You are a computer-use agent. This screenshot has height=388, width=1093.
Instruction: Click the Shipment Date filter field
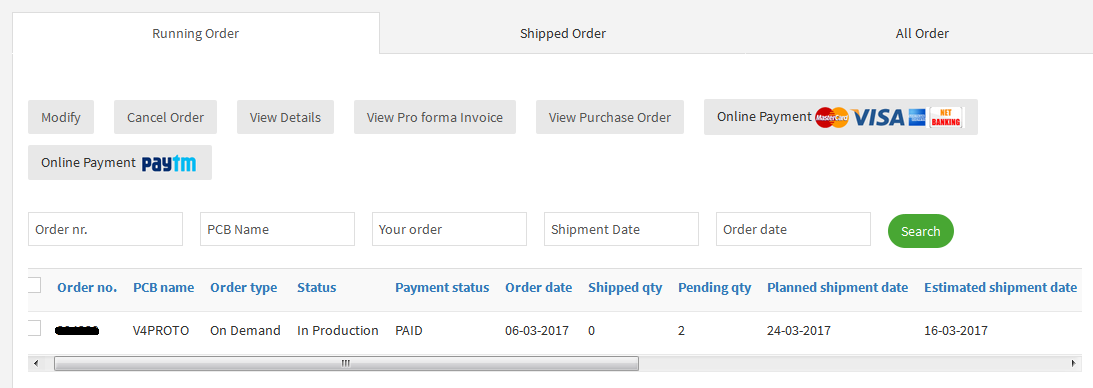[x=621, y=229]
